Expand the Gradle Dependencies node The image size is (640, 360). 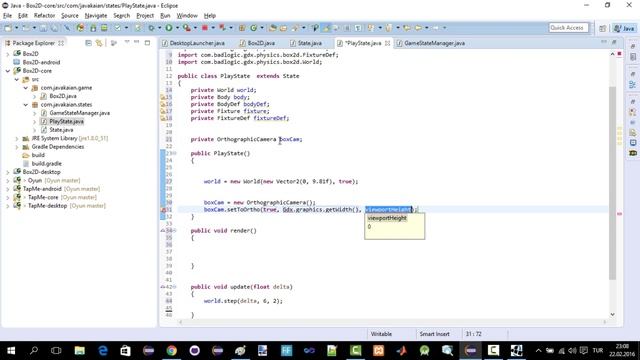pos(17,147)
